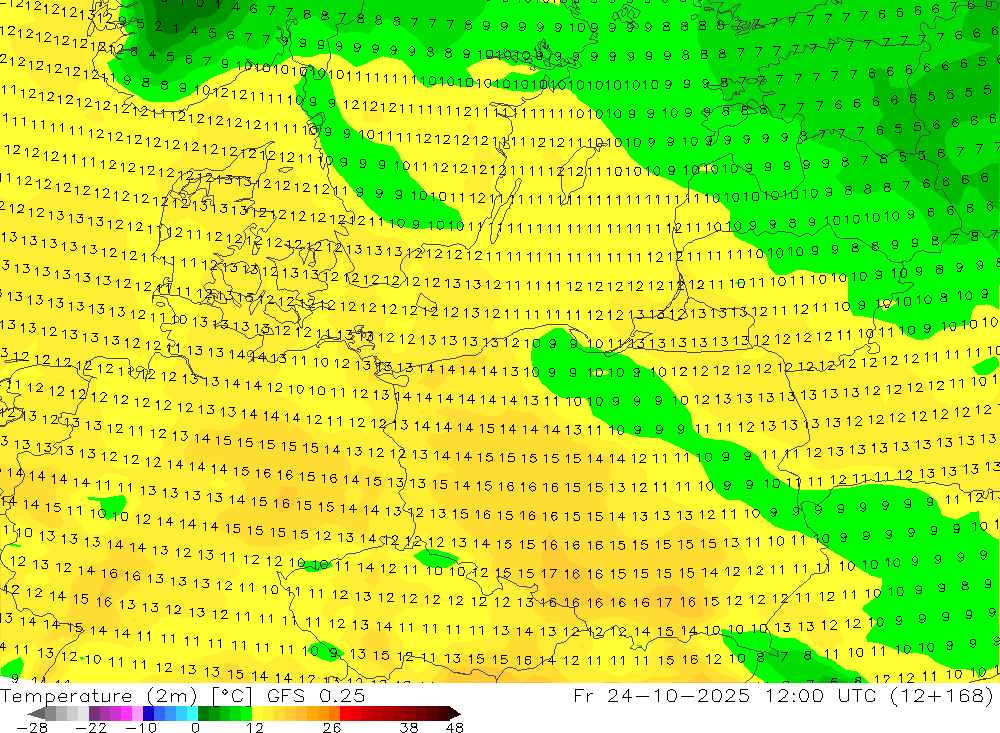Click the '-10' legend scale label
This screenshot has height=733, width=1000.
point(141,728)
